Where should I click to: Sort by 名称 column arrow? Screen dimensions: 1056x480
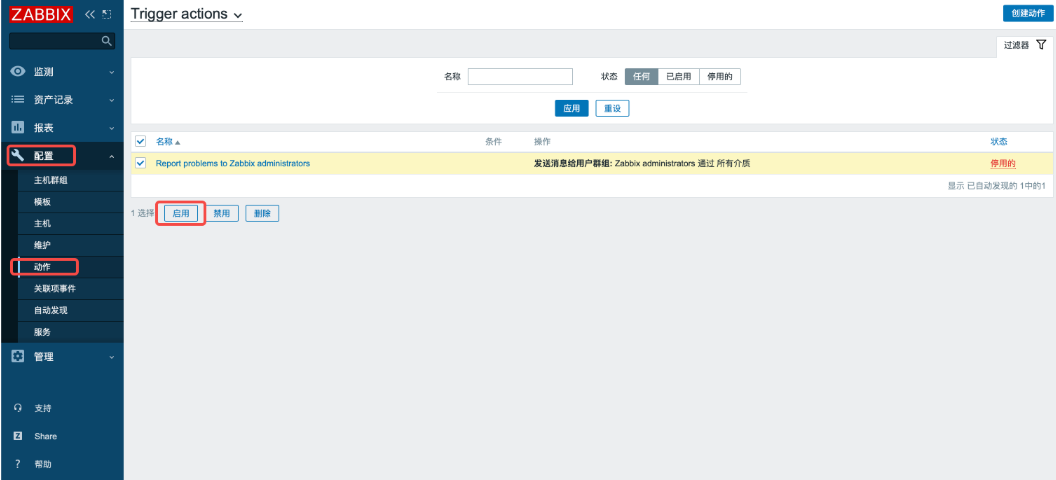(x=178, y=142)
